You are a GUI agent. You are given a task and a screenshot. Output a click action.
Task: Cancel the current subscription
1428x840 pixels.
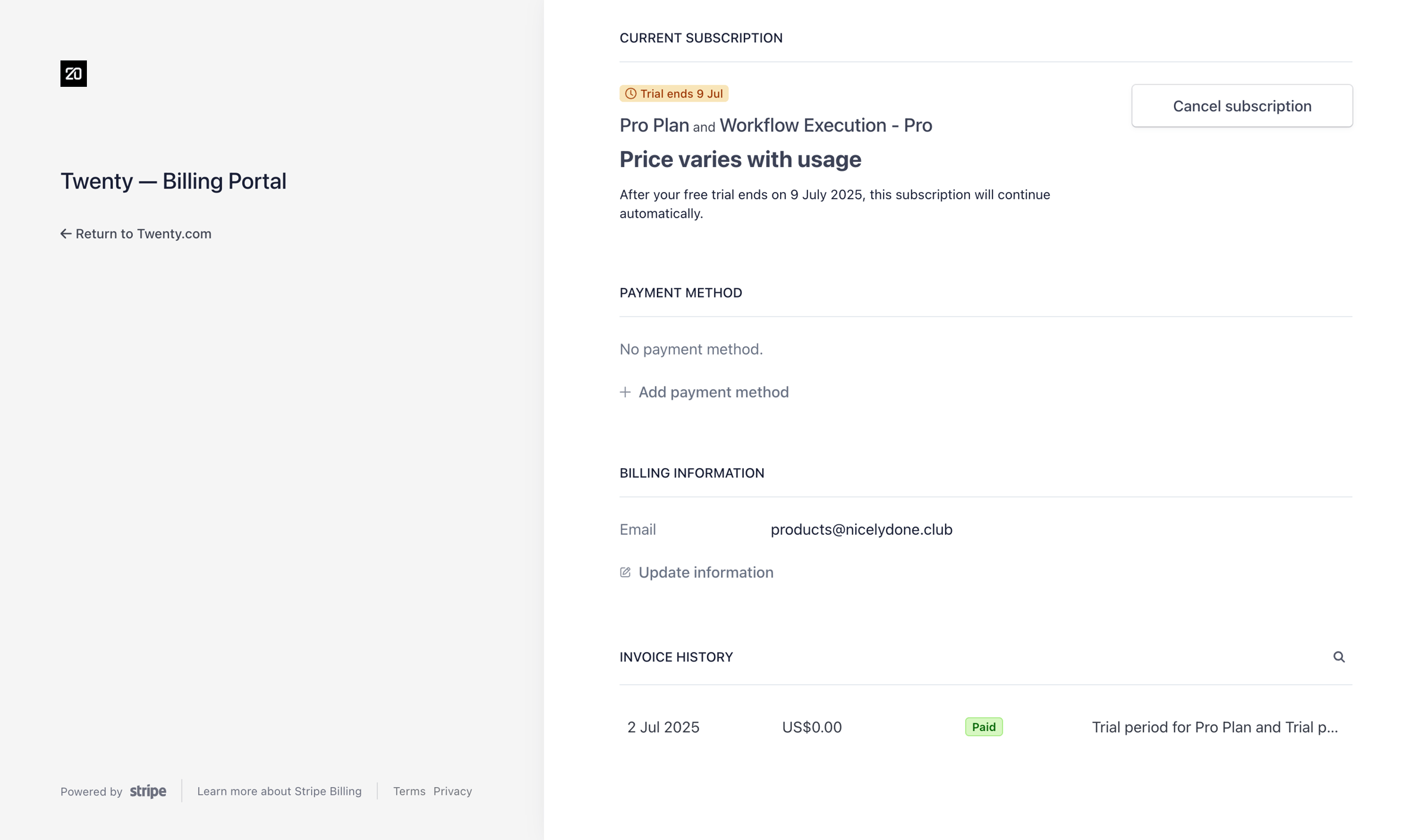1242,106
